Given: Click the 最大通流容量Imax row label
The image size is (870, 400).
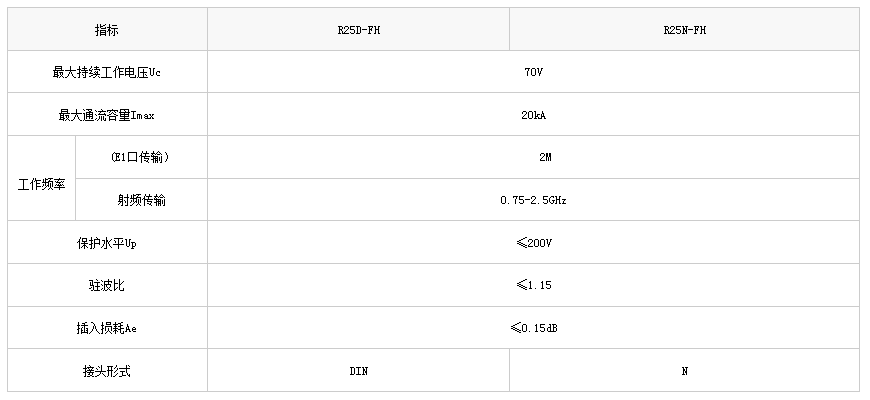Looking at the screenshot, I should 106,115.
